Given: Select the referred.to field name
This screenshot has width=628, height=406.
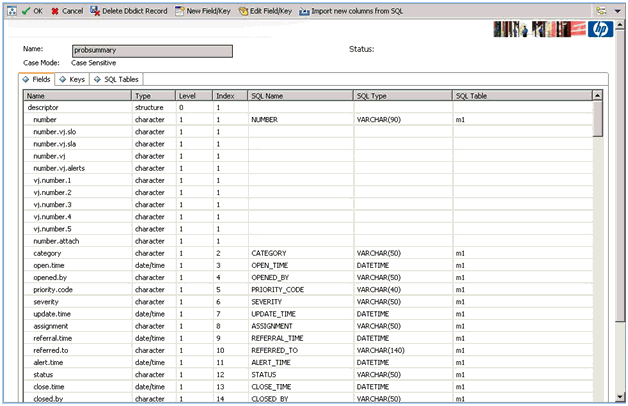Looking at the screenshot, I should point(51,350).
